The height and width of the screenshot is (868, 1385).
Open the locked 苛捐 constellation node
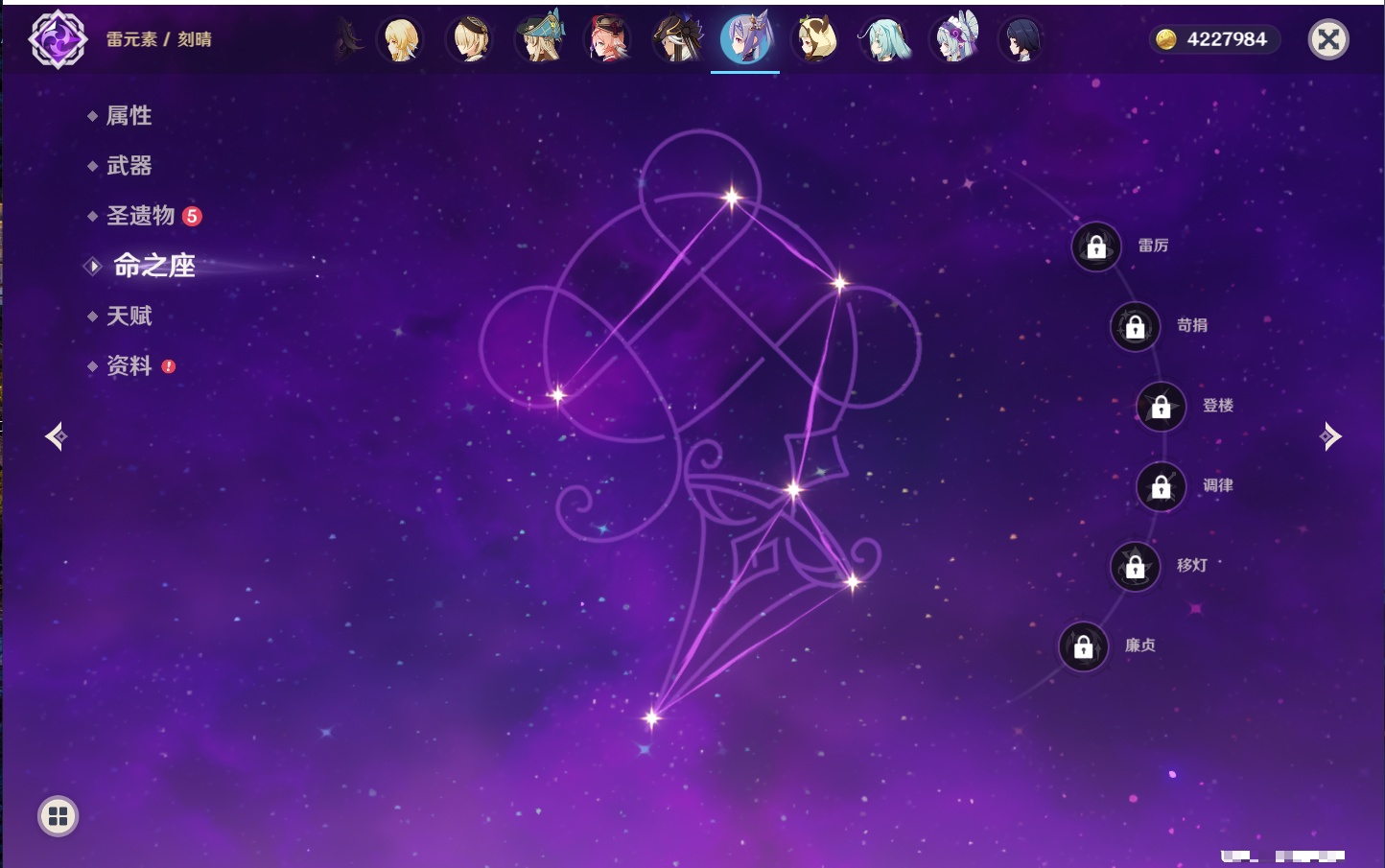click(x=1136, y=326)
